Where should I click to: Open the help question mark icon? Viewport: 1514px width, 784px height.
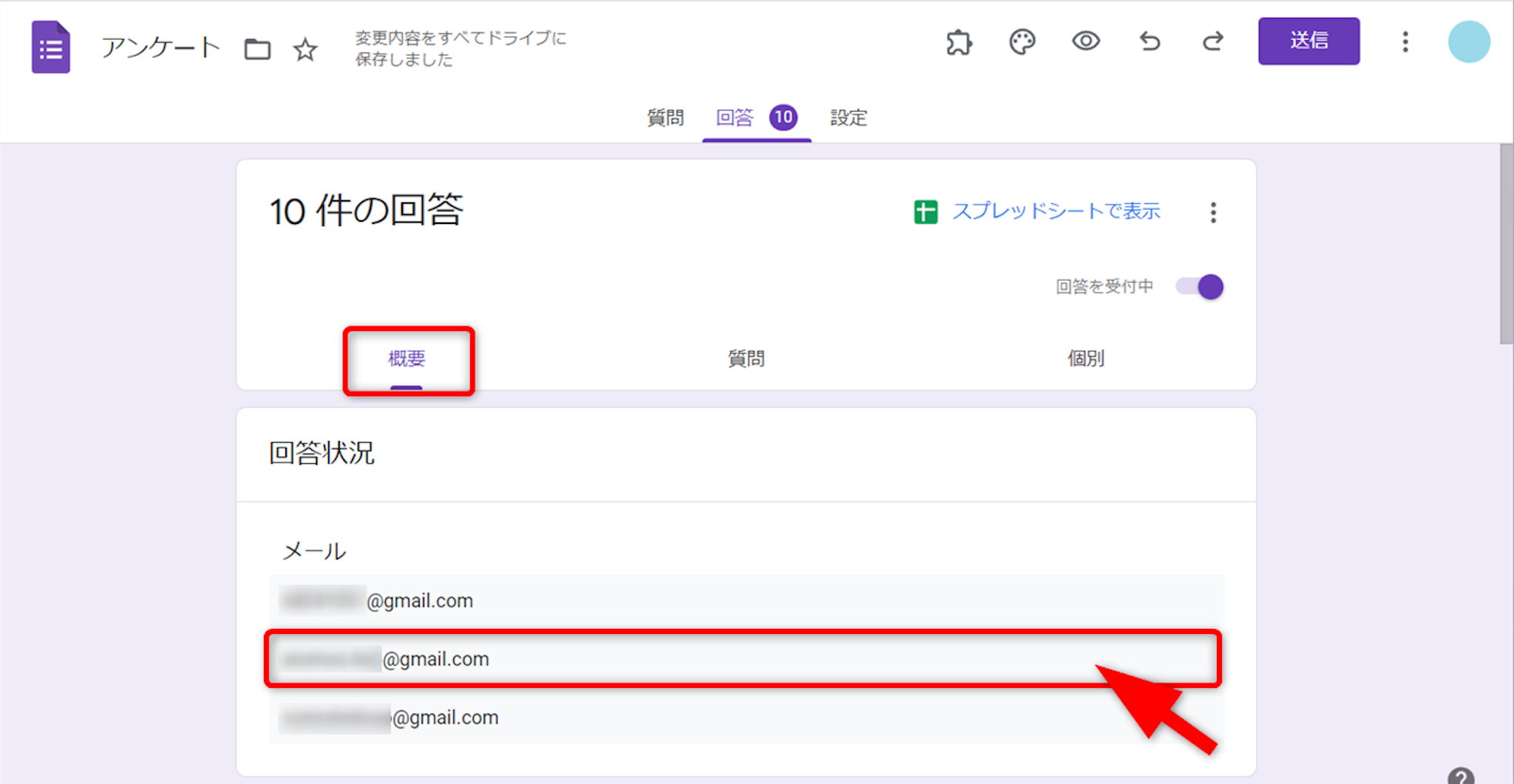(x=1460, y=776)
